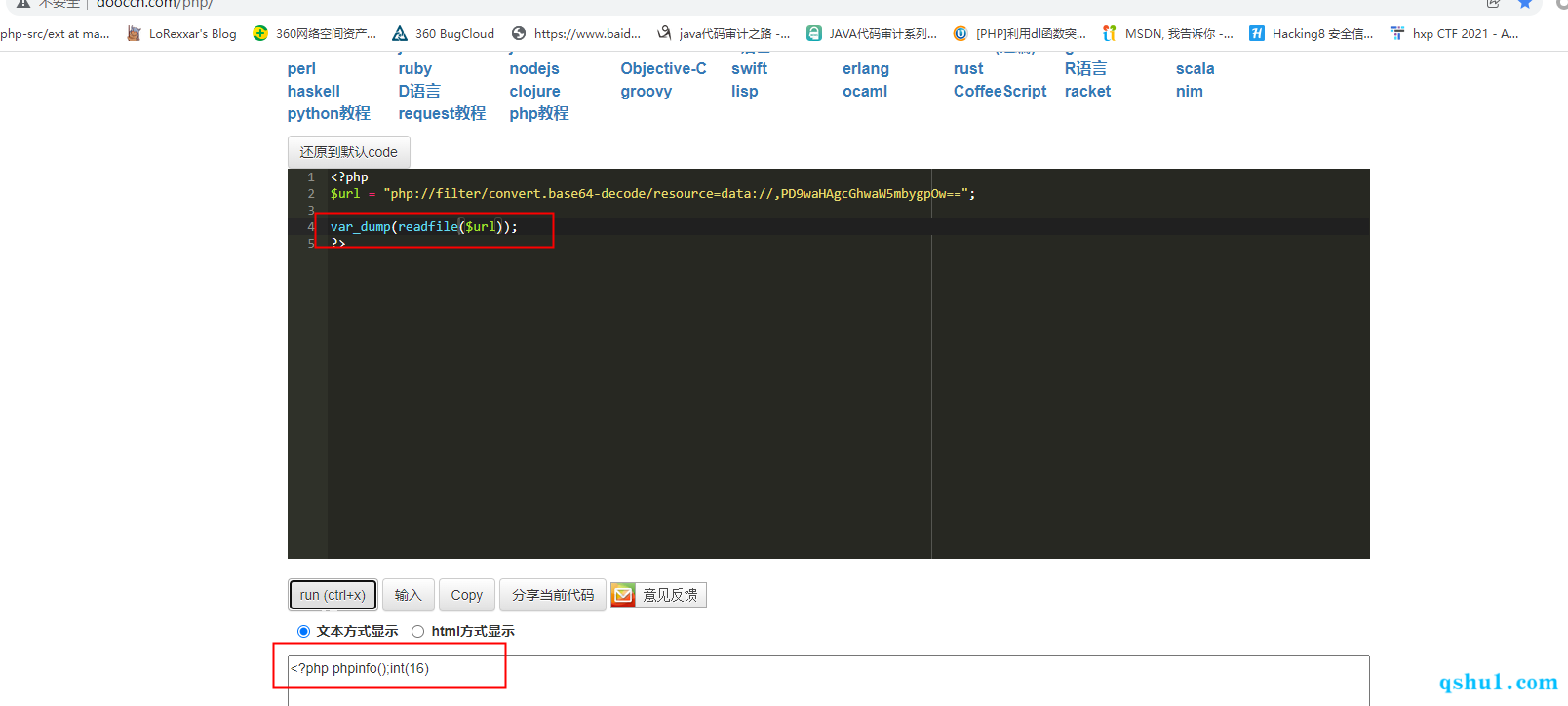Select the scala language link
The height and width of the screenshot is (706, 1568).
click(x=1195, y=69)
